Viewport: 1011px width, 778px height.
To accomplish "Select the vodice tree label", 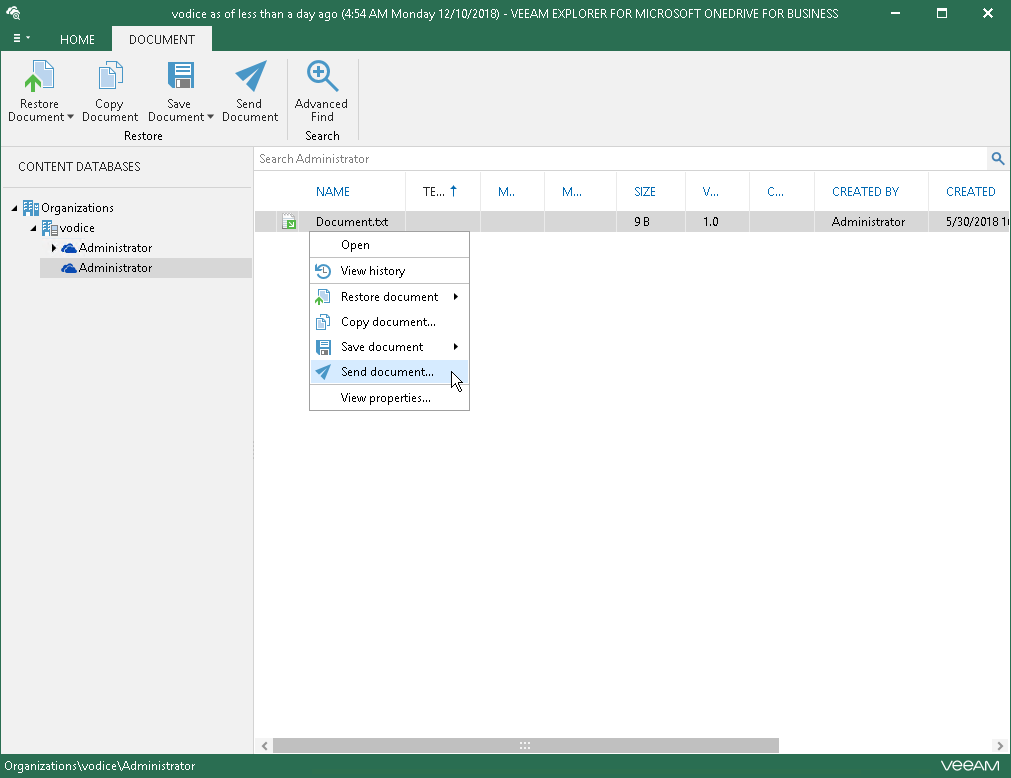I will 77,228.
